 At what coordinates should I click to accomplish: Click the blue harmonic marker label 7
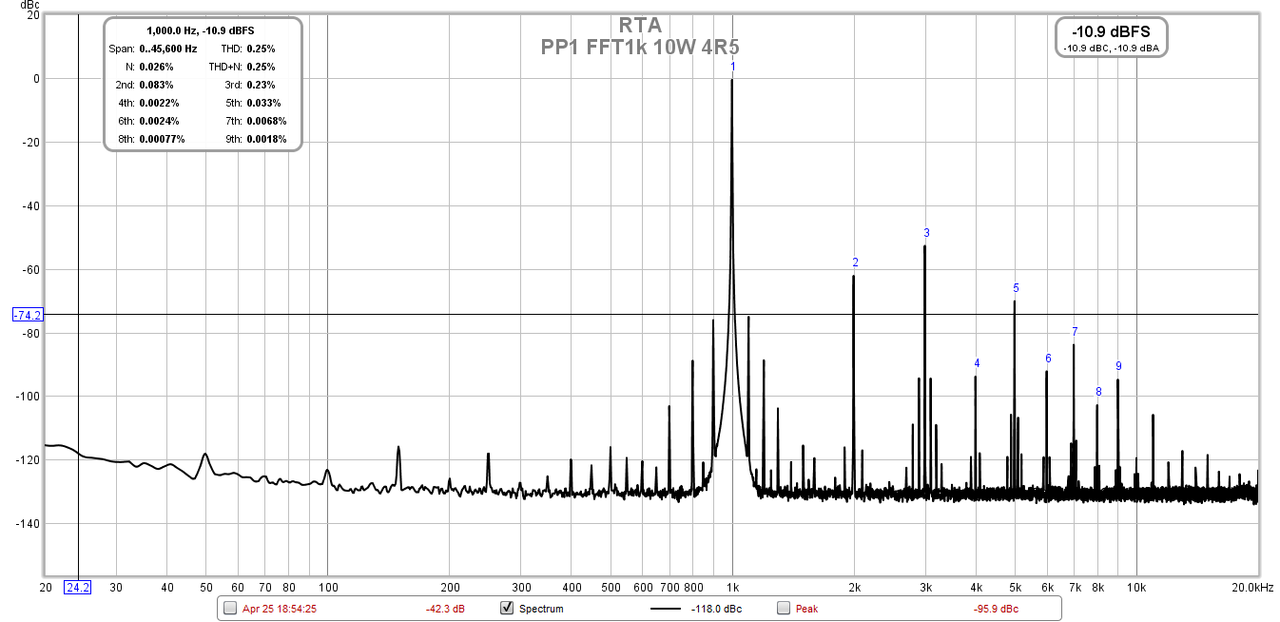[x=1075, y=331]
